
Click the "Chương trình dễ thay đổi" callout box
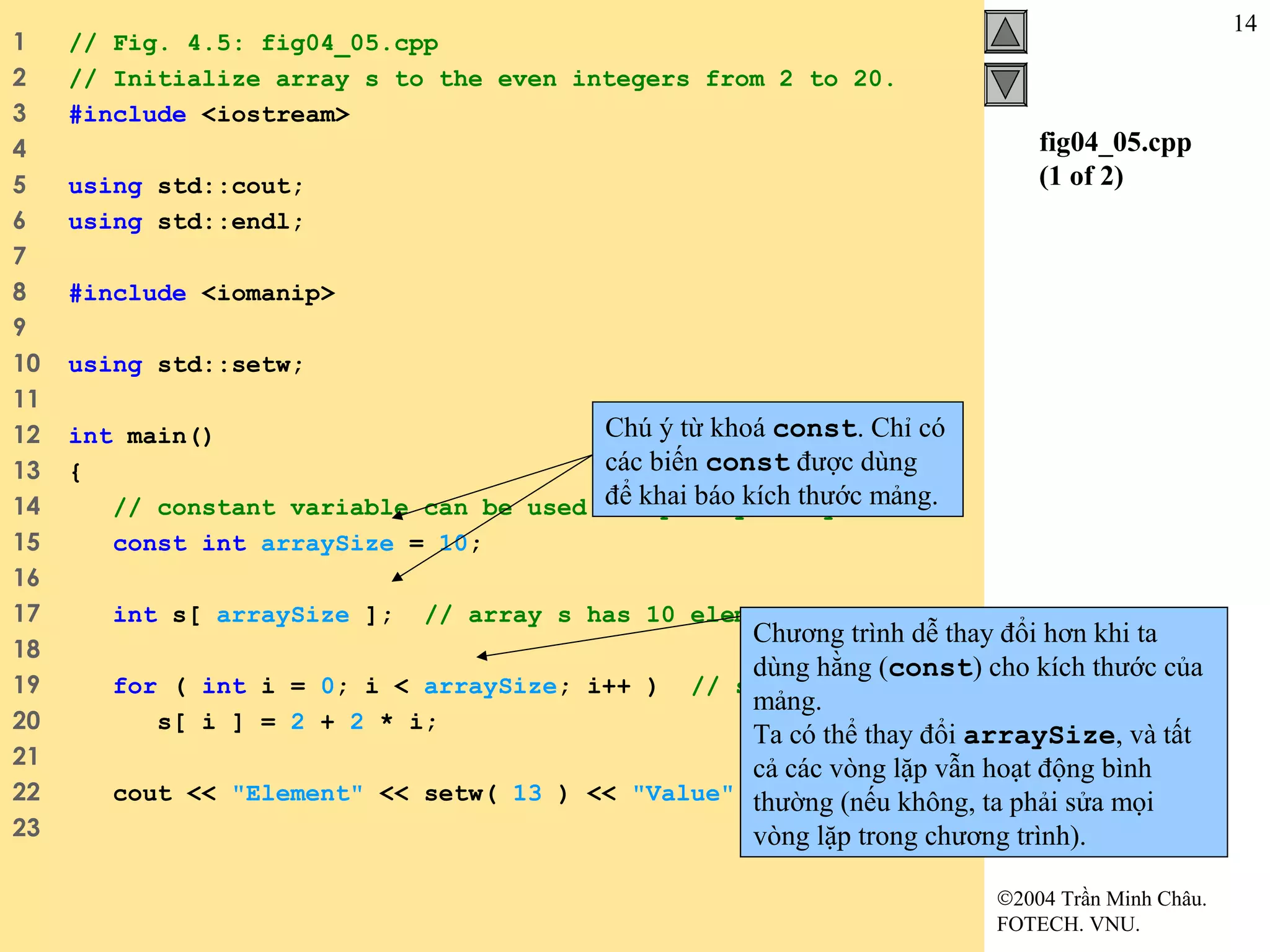pos(984,732)
